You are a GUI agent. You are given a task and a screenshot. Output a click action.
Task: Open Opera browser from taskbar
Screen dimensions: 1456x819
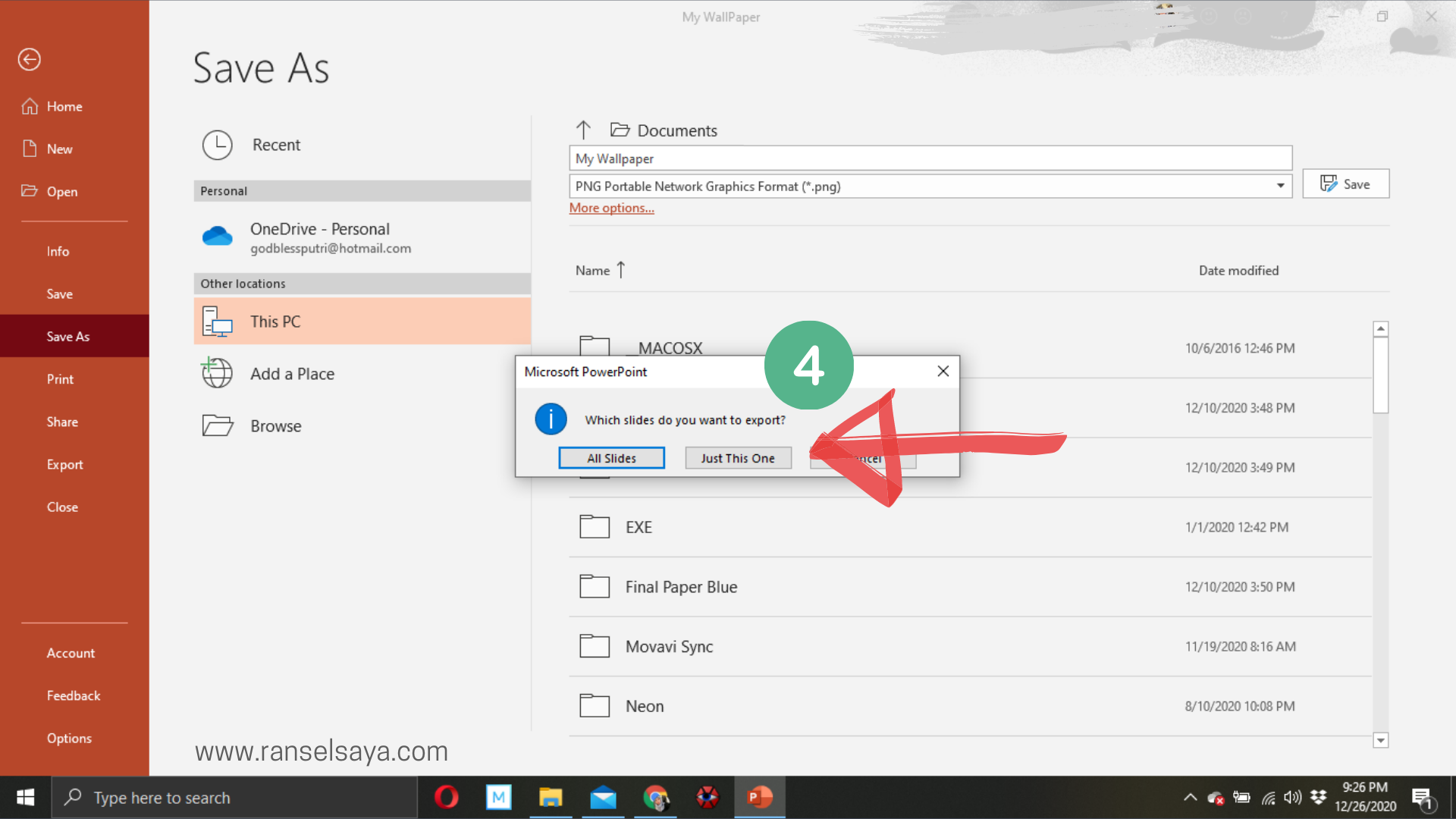pyautogui.click(x=446, y=797)
